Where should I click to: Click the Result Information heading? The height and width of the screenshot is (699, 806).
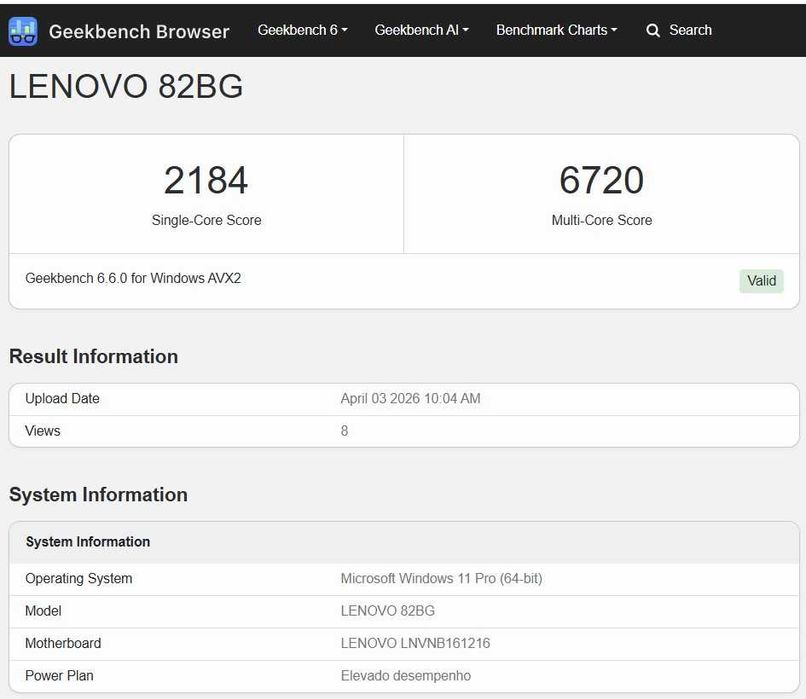94,356
